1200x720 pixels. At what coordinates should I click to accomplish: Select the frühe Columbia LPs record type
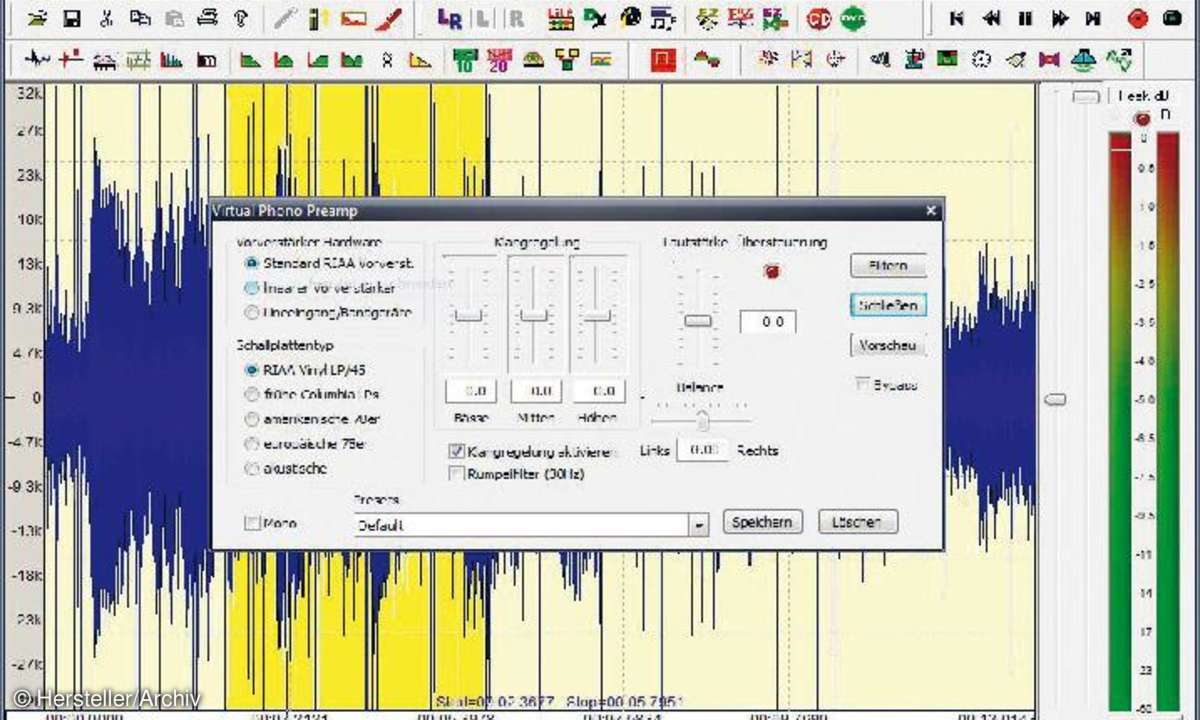pos(252,394)
